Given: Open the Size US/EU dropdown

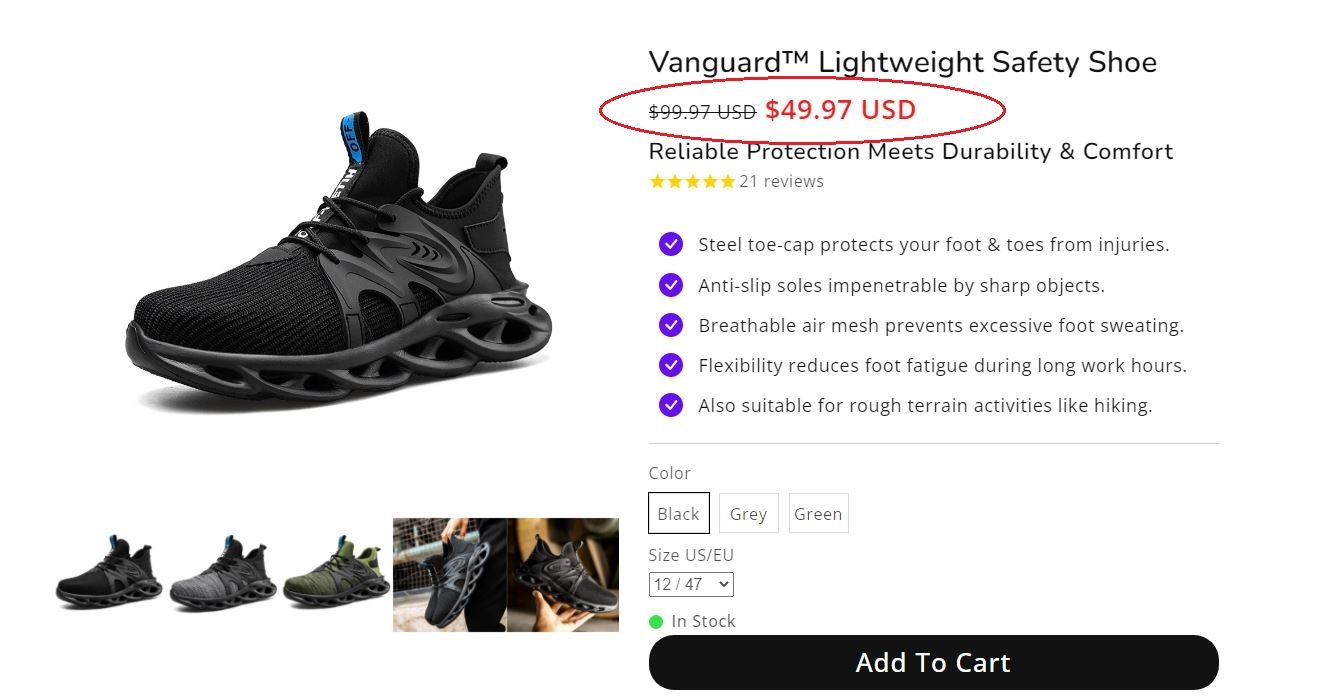Looking at the screenshot, I should [x=691, y=584].
